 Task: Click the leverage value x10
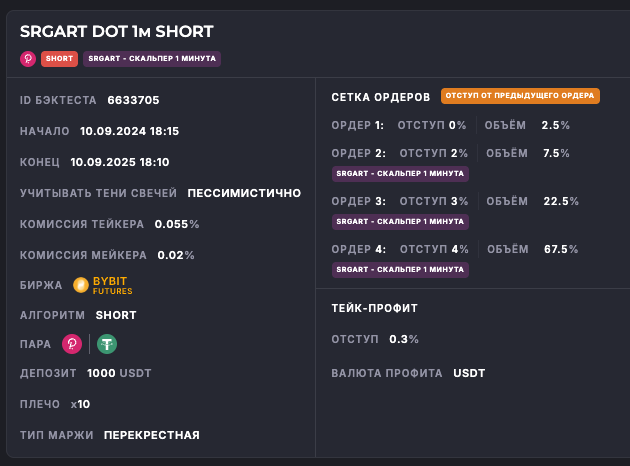pyautogui.click(x=80, y=404)
